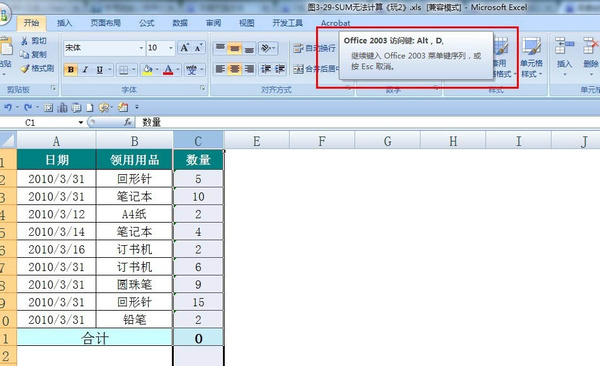This screenshot has width=600, height=366.
Task: Open the font group dialog launcher
Action: 202,88
